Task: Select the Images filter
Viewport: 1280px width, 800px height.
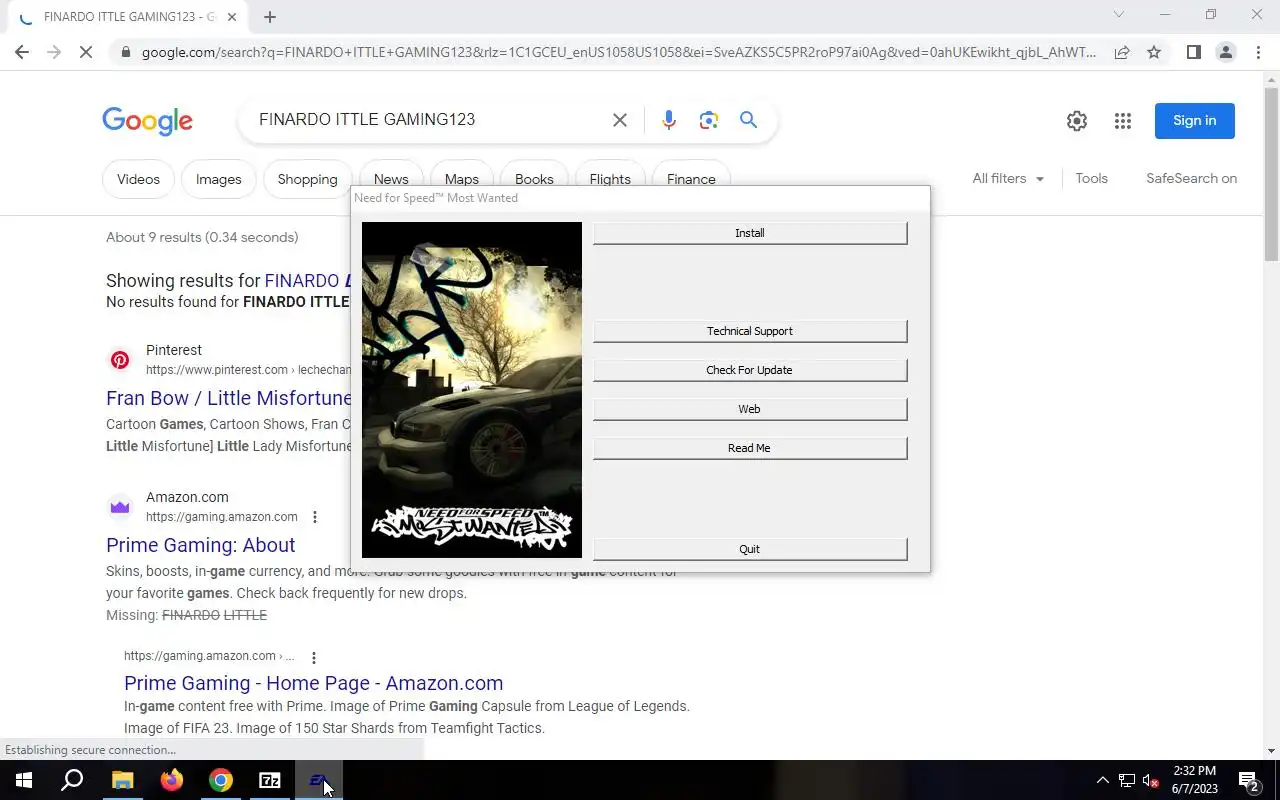Action: [x=218, y=179]
